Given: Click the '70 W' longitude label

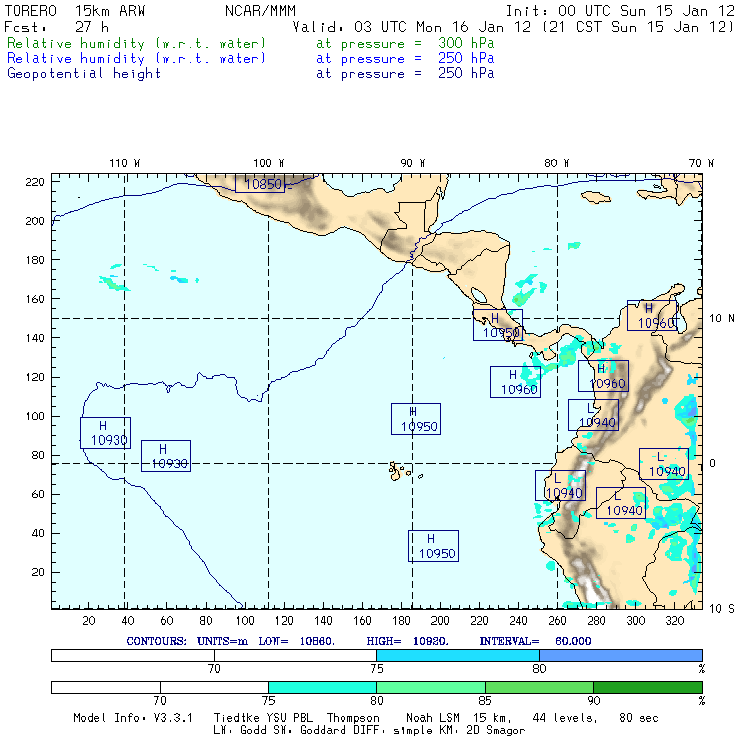Looking at the screenshot, I should tap(701, 163).
